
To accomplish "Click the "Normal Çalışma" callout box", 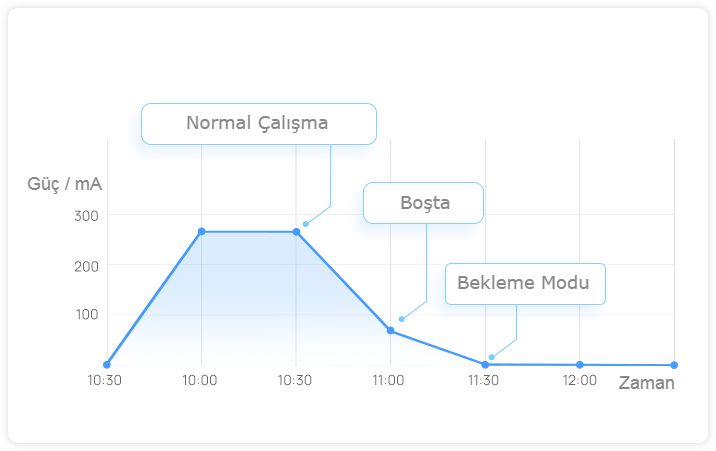I will coord(258,124).
